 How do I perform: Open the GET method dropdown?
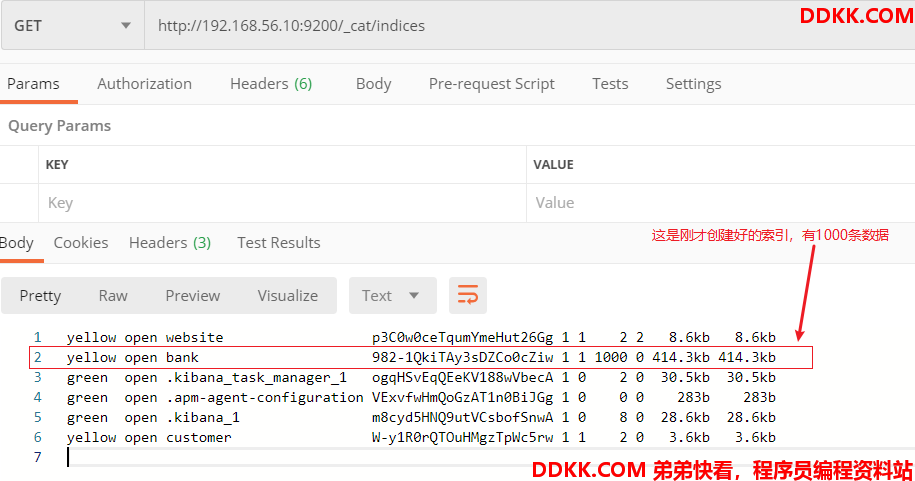72,26
